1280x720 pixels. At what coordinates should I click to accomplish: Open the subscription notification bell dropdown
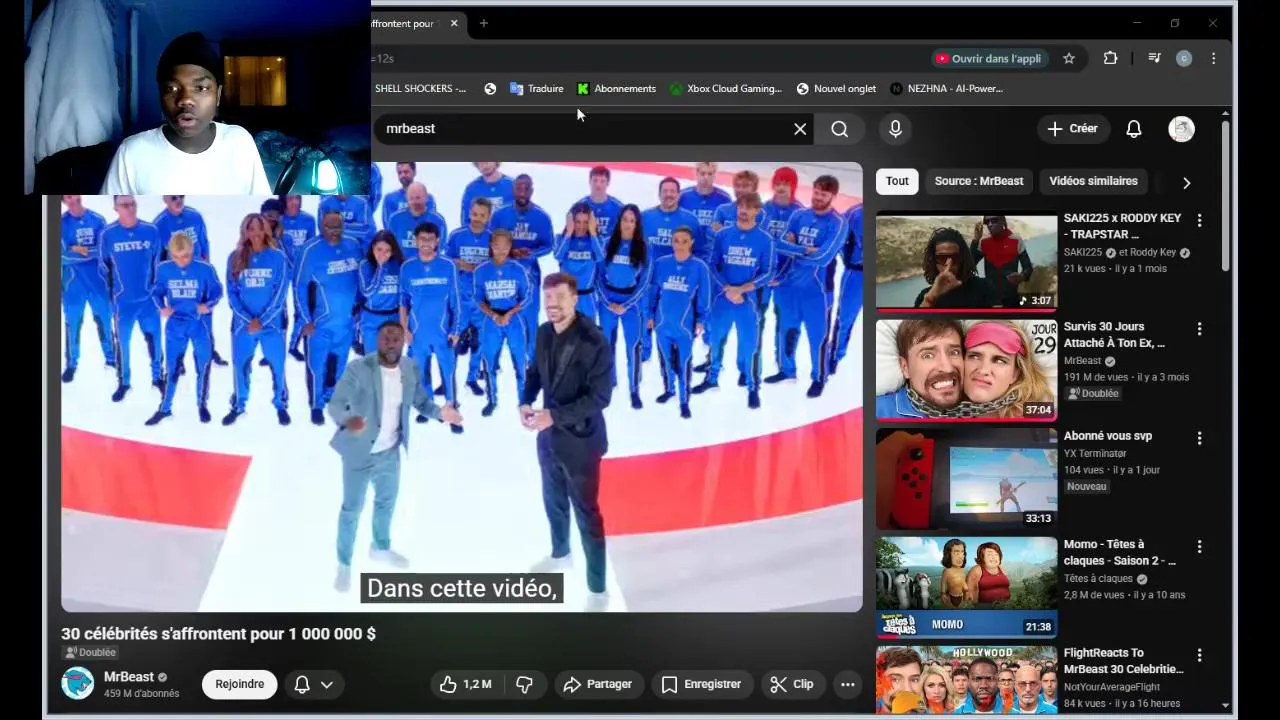click(x=313, y=684)
